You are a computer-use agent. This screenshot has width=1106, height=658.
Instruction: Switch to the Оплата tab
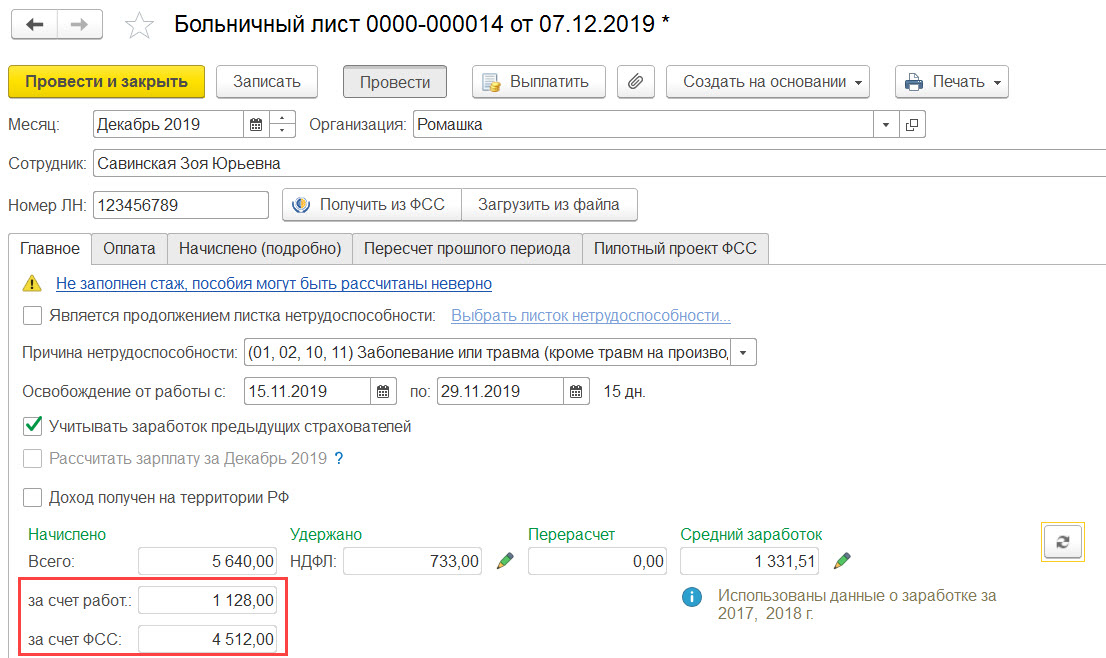[129, 249]
